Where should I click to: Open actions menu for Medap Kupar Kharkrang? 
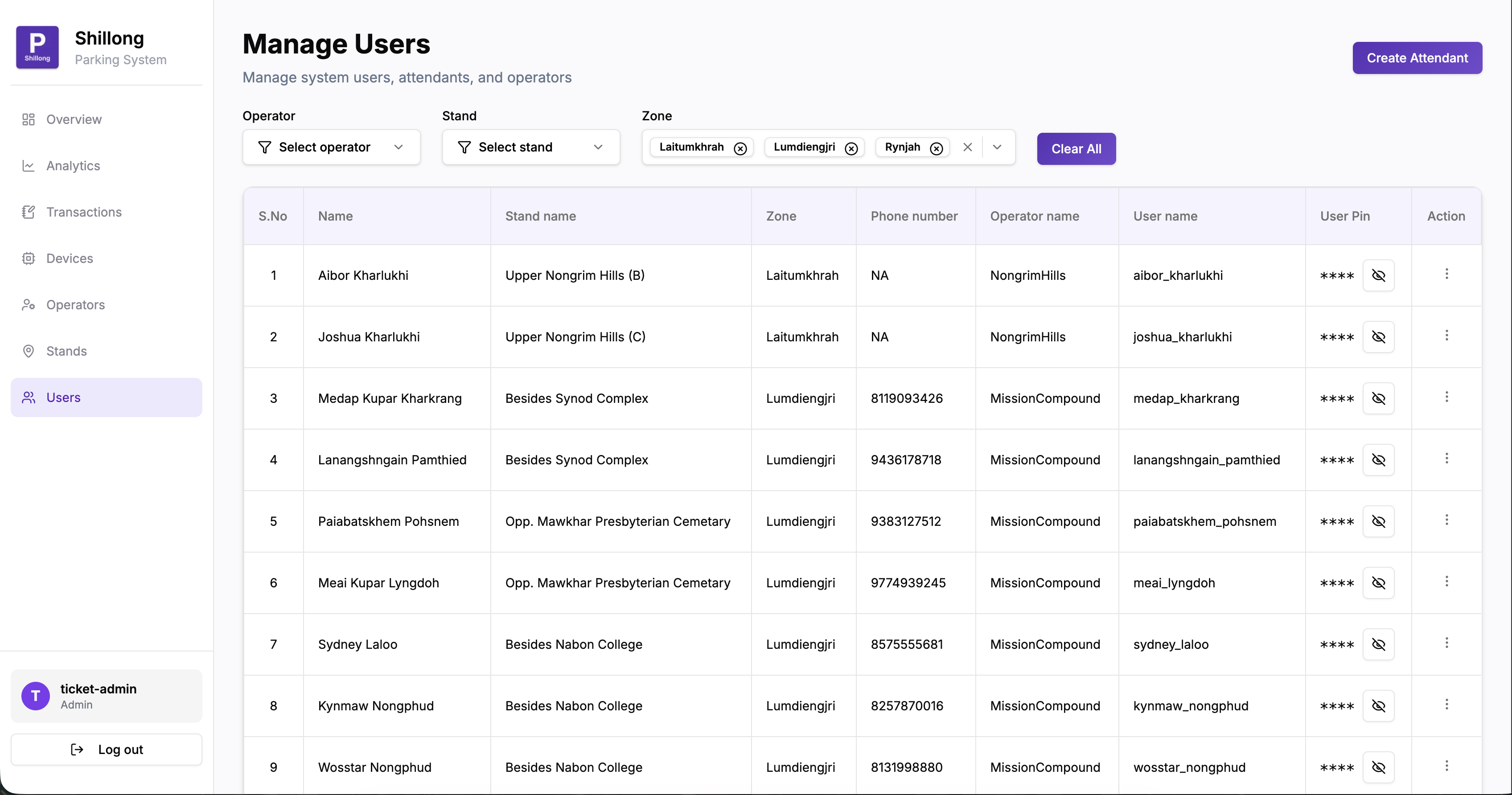click(x=1446, y=397)
